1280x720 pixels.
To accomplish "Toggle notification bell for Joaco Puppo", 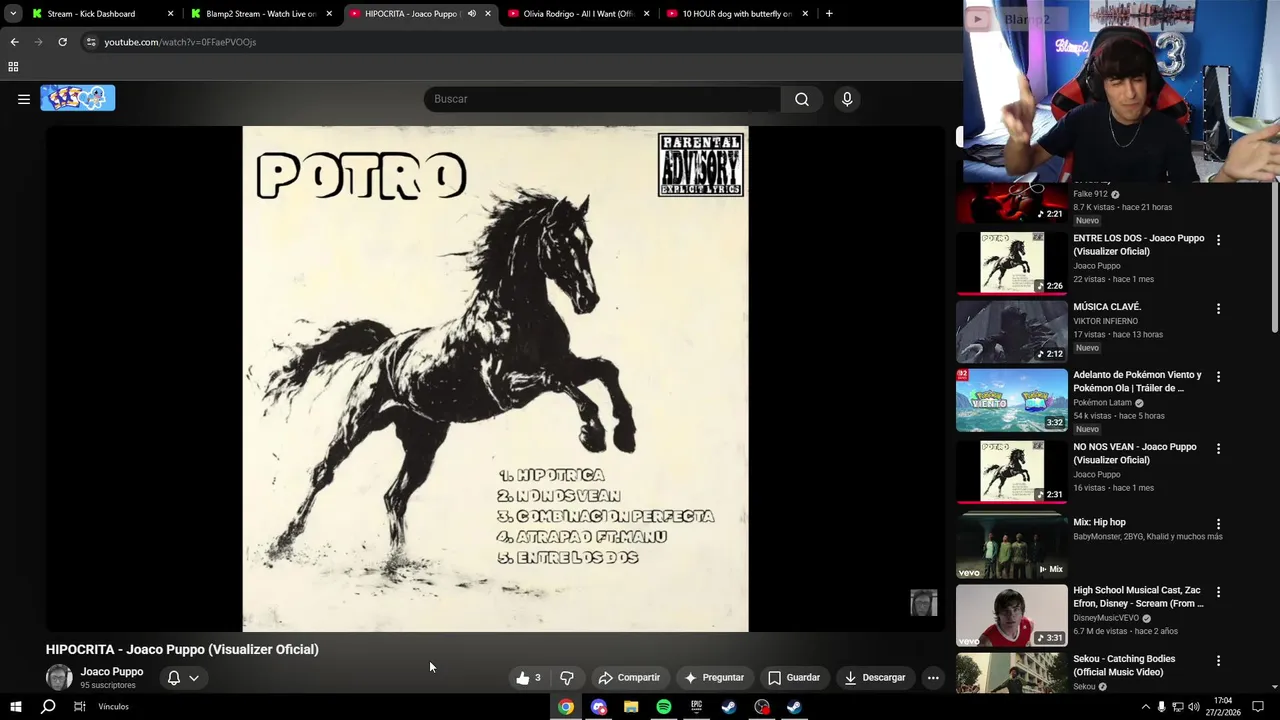I will pos(174,678).
